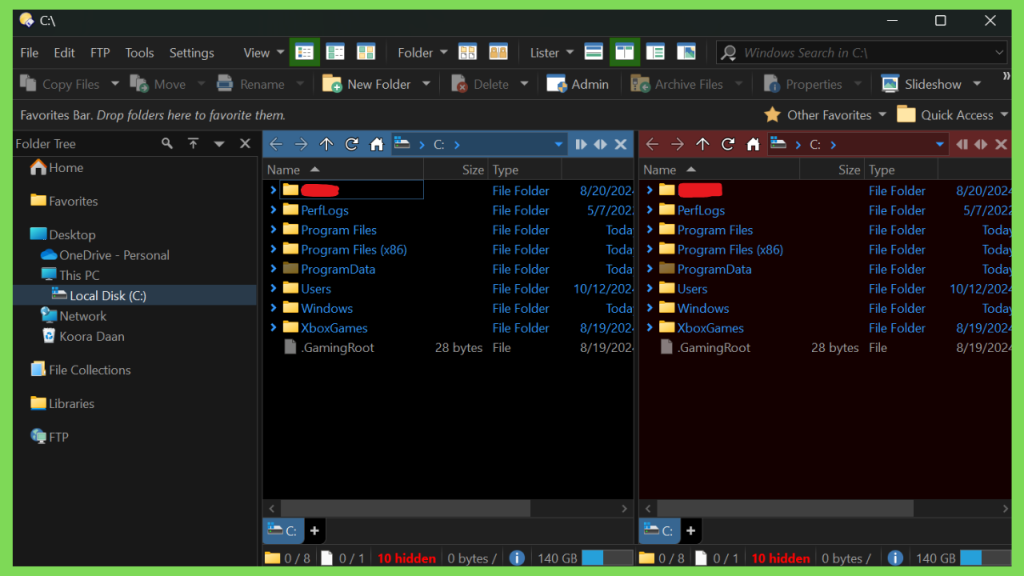
Task: Open the Slideshow dropdown arrow
Action: tap(977, 84)
